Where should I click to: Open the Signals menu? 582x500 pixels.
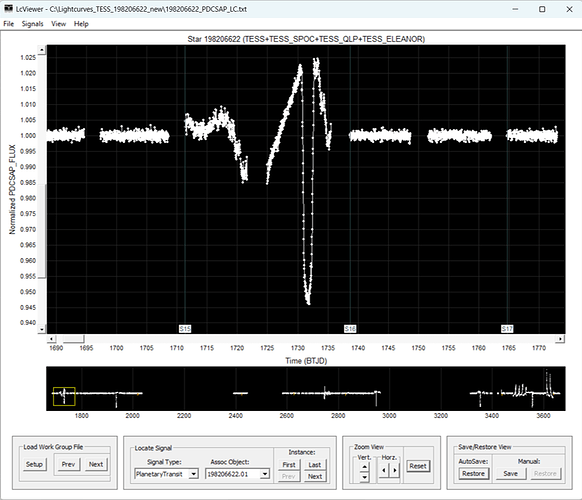pyautogui.click(x=32, y=24)
